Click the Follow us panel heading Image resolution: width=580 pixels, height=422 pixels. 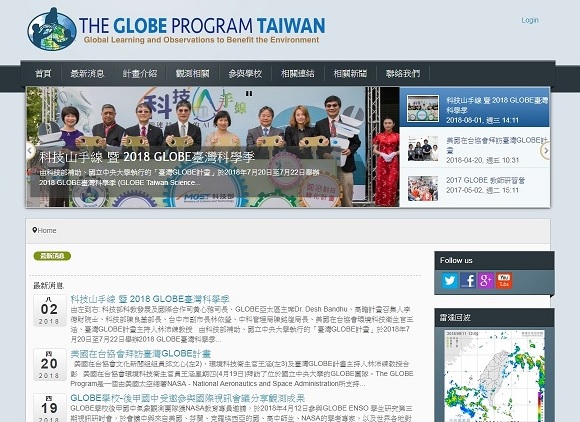456,260
